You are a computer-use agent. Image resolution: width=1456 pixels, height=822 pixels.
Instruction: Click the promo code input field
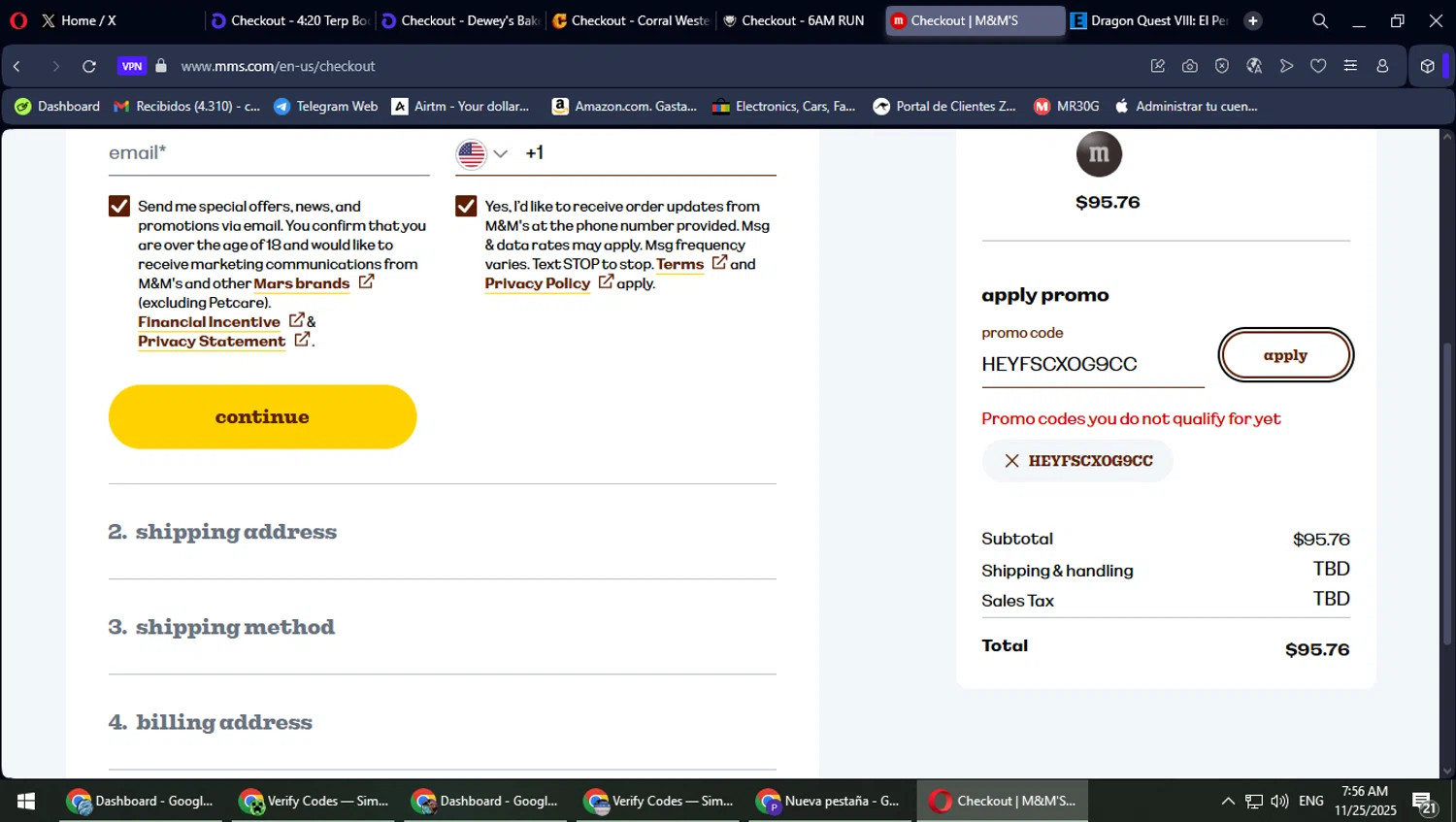1092,365
